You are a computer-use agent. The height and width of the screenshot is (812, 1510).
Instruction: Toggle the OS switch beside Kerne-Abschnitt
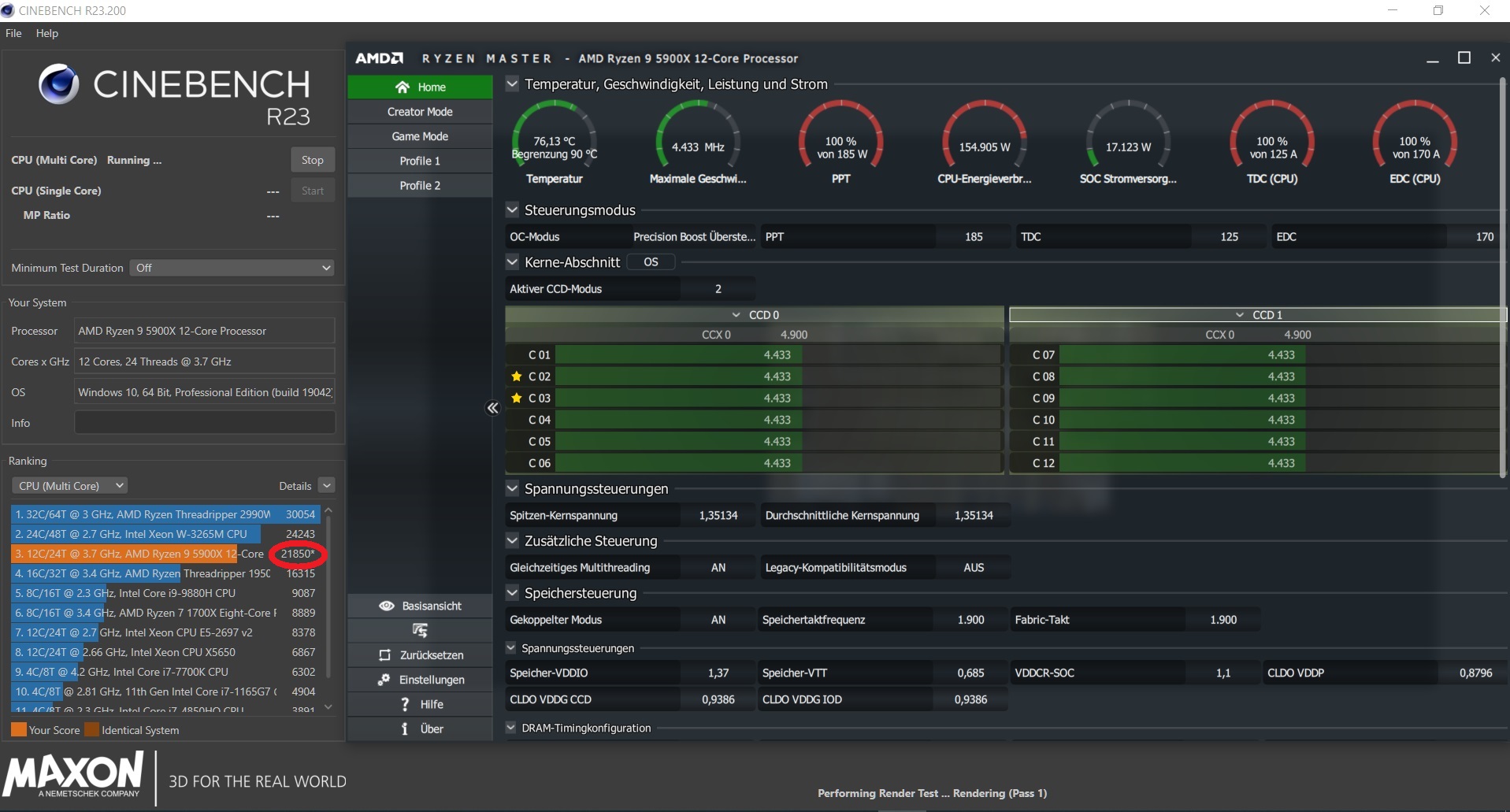651,262
